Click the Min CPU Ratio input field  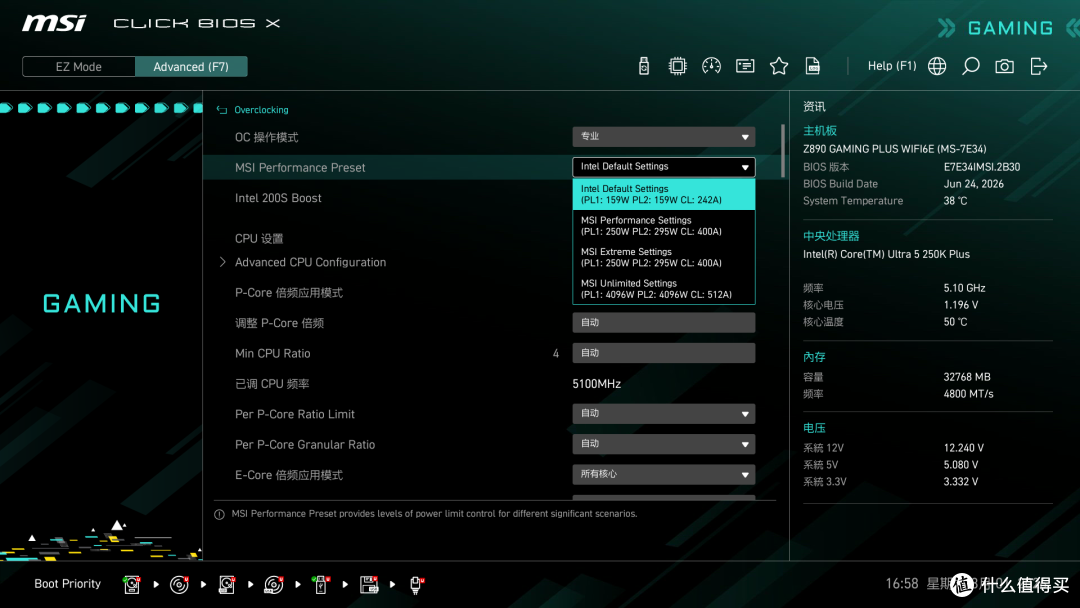pos(663,353)
